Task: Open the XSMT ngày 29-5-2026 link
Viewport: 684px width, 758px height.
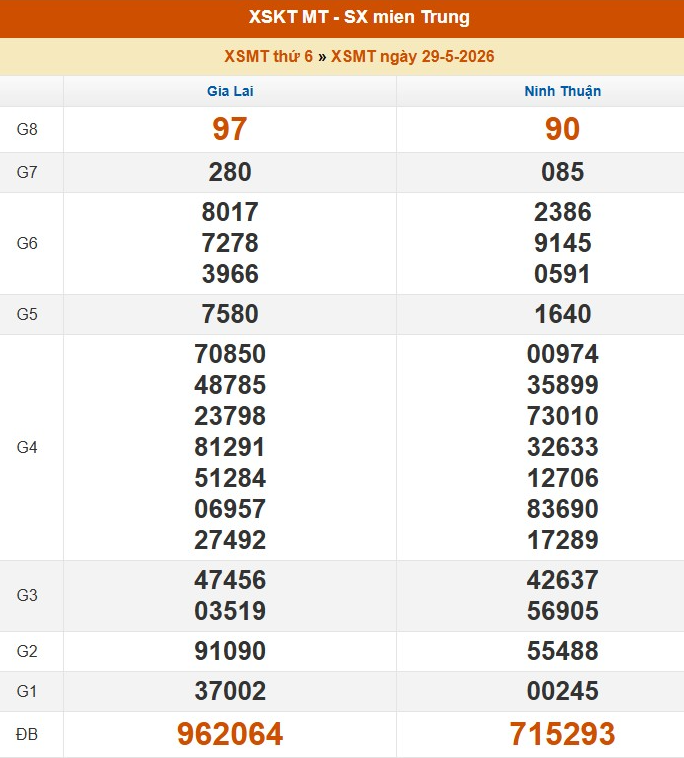Action: coord(412,56)
